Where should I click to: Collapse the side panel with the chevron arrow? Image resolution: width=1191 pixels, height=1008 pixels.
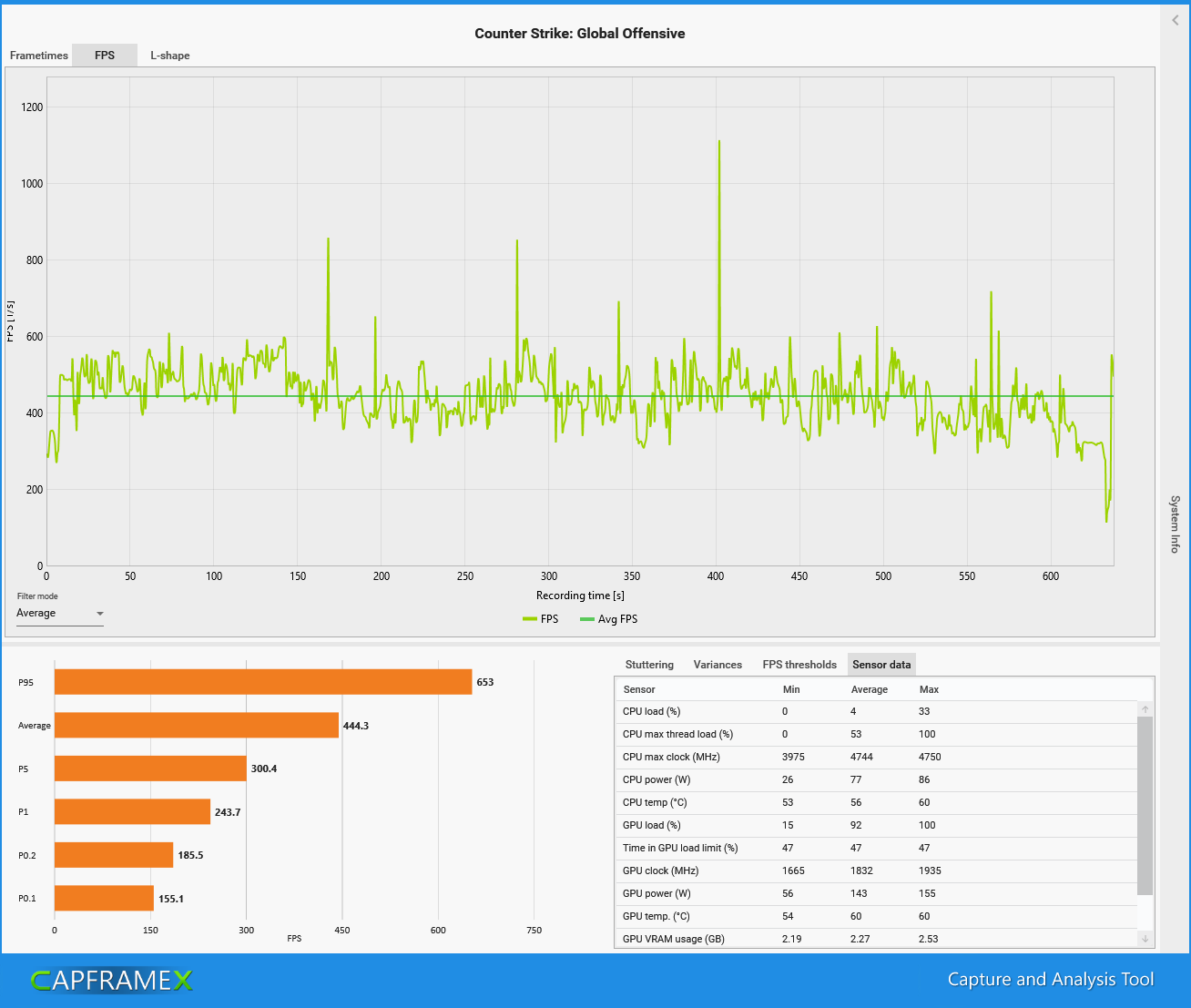(1175, 20)
